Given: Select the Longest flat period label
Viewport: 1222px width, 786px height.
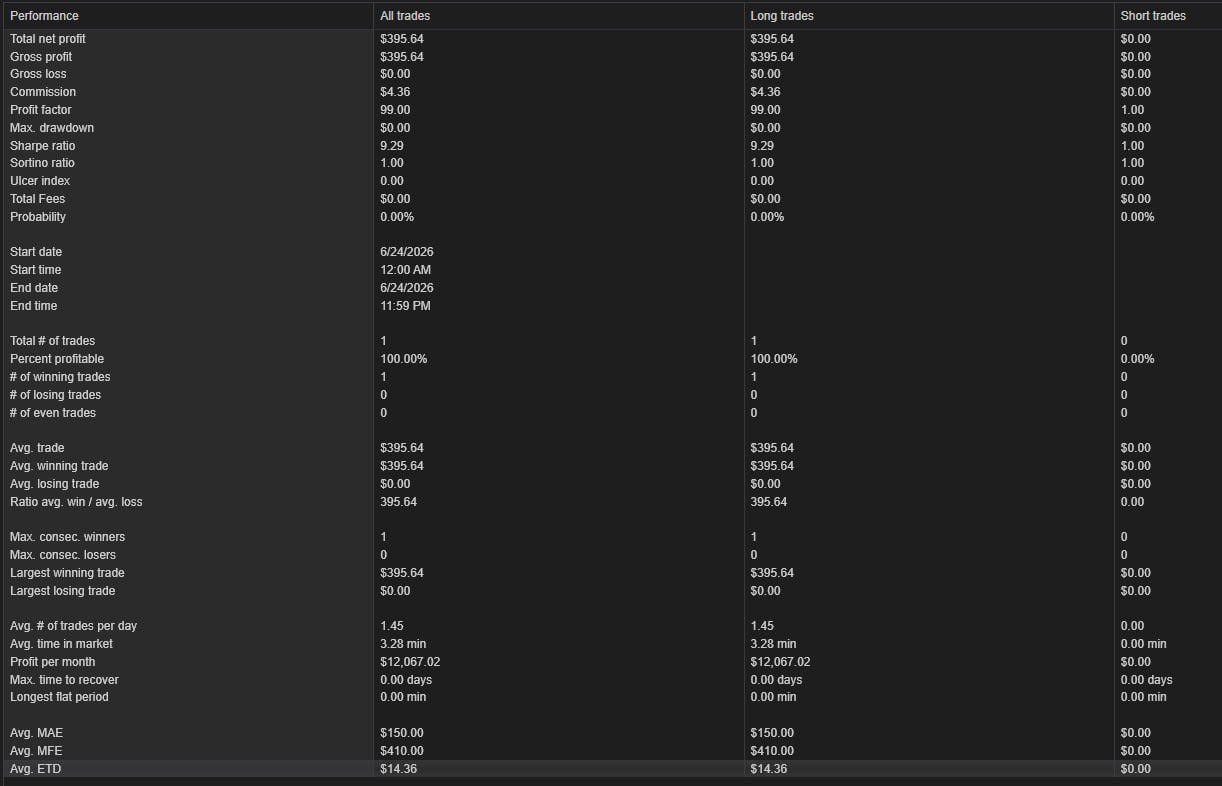Looking at the screenshot, I should click(x=59, y=697).
